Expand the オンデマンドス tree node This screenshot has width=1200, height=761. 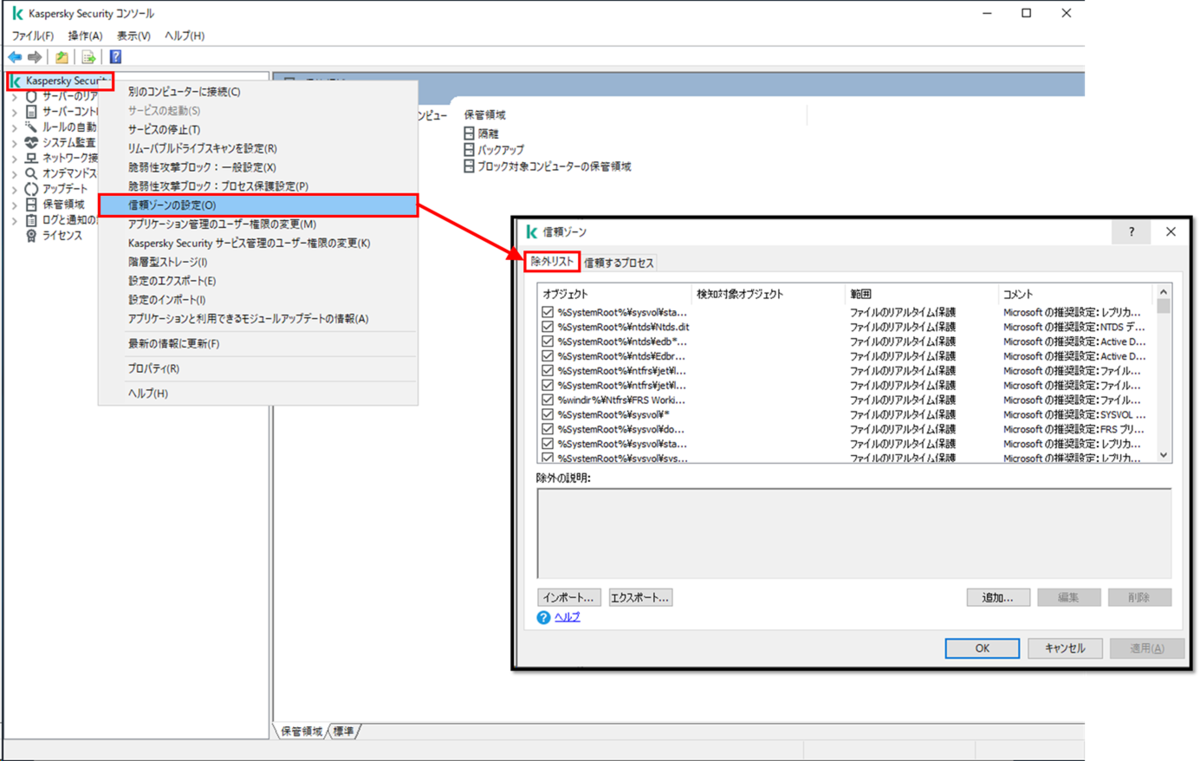[14, 173]
